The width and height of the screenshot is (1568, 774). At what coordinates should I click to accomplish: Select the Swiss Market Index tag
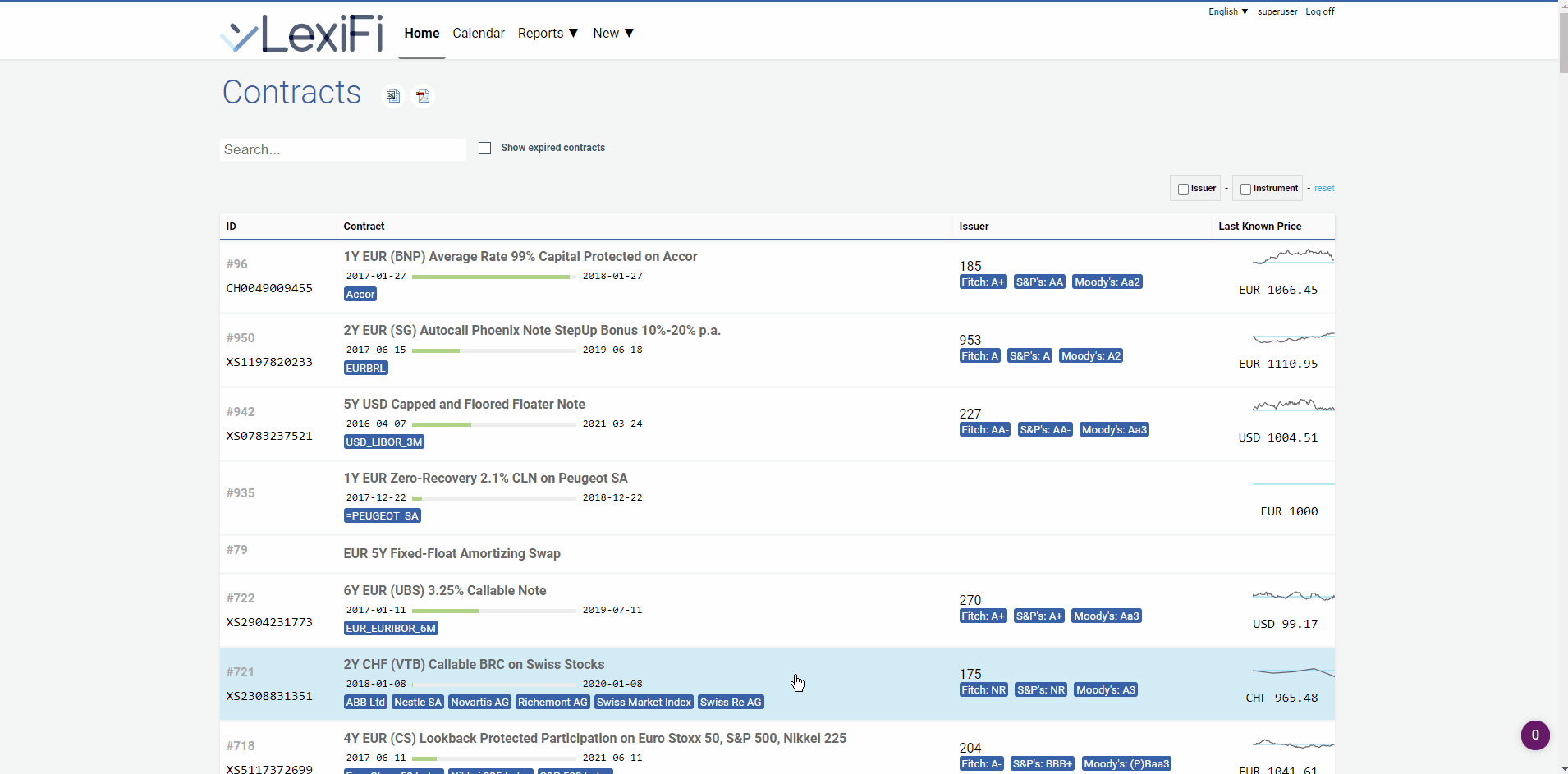(x=644, y=702)
